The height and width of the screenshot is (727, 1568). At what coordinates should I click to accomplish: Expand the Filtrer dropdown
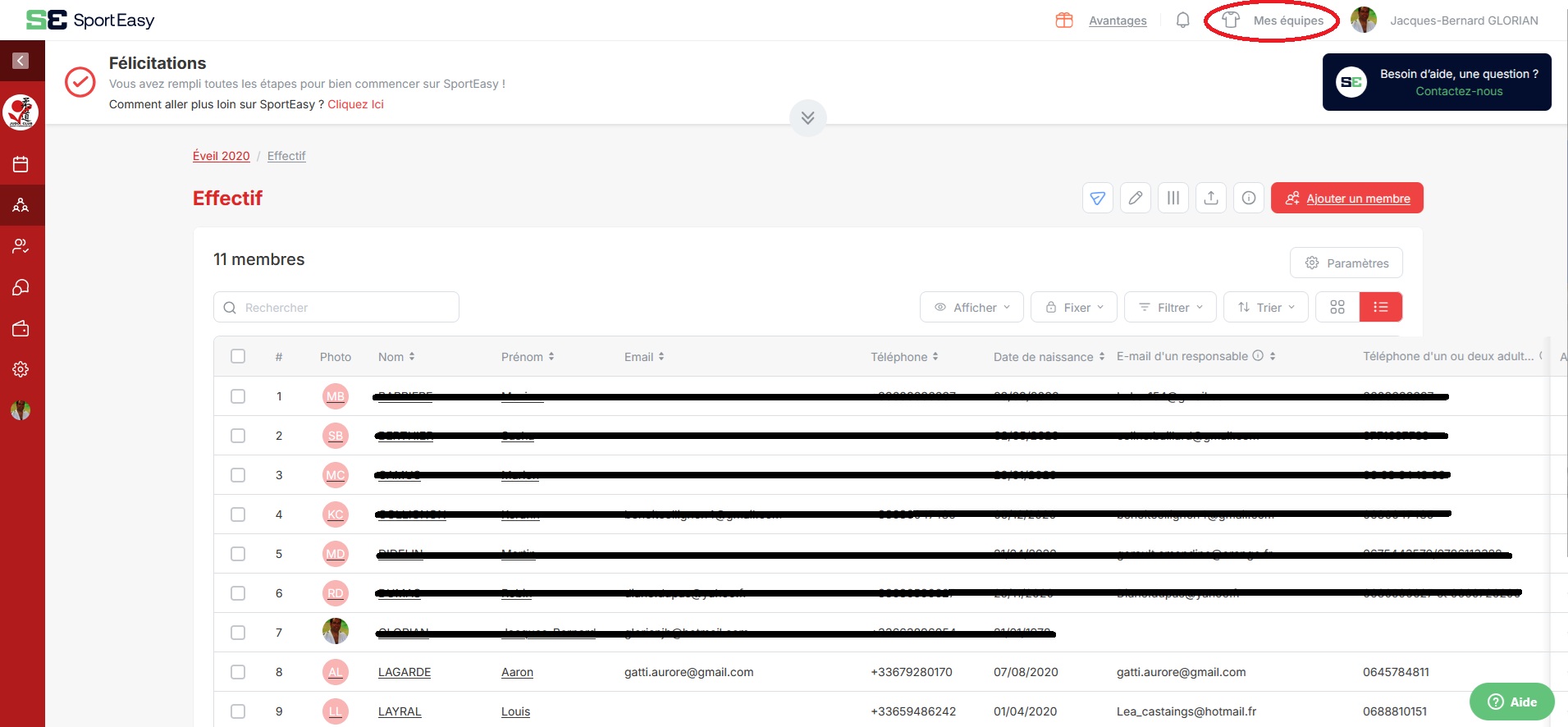click(1170, 307)
